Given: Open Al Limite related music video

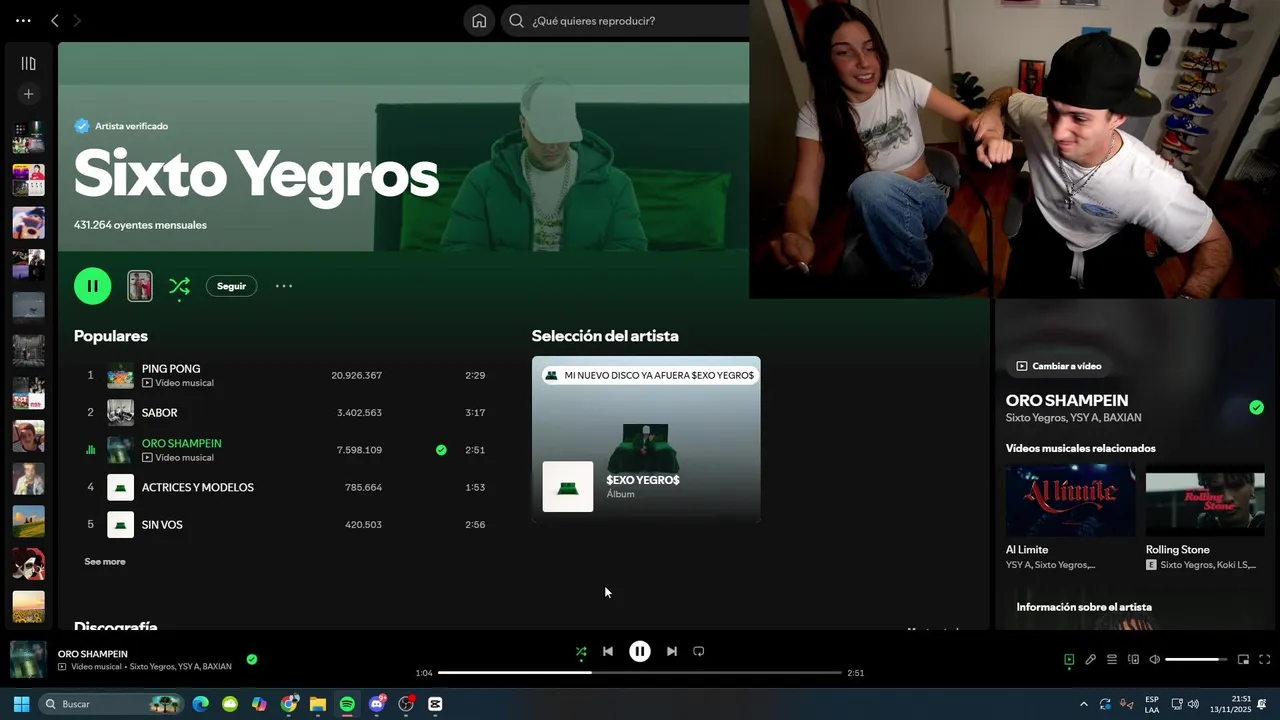Looking at the screenshot, I should click(1070, 518).
